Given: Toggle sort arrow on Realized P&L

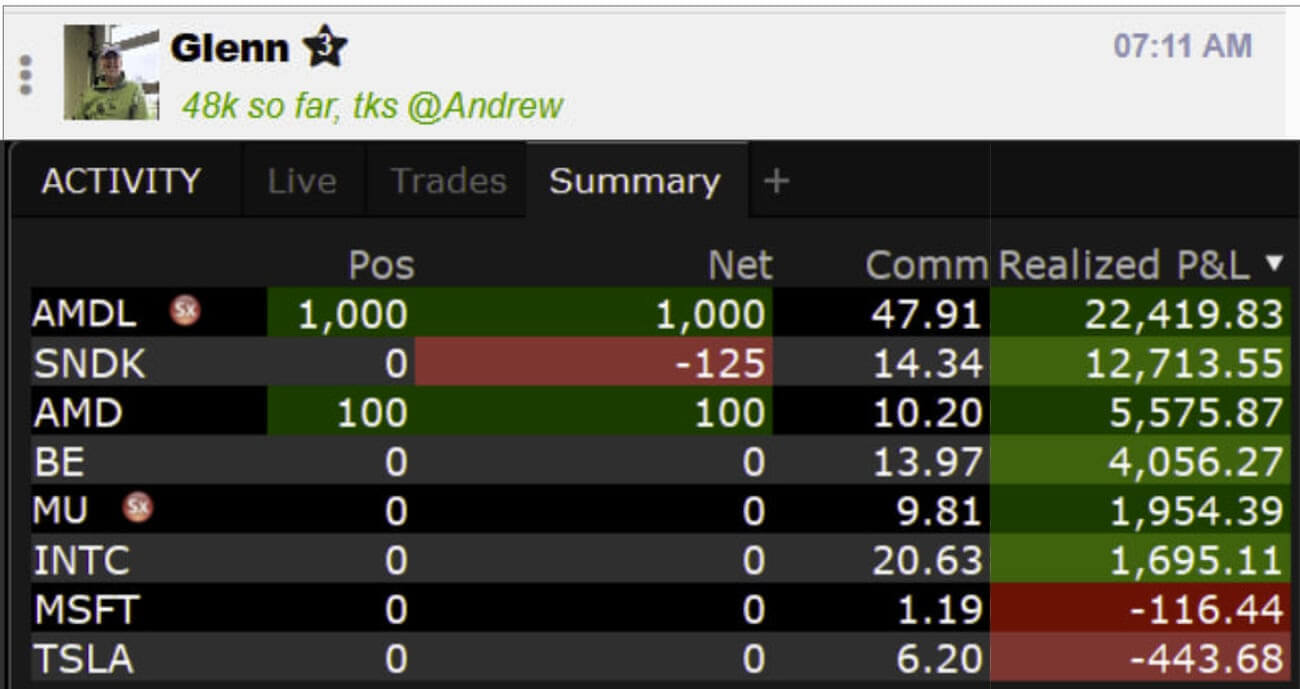Looking at the screenshot, I should [1273, 264].
